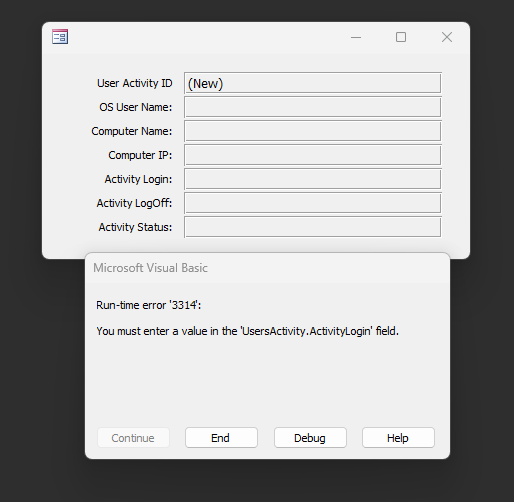Focus the User Activity ID field
The height and width of the screenshot is (502, 514).
pyautogui.click(x=313, y=83)
